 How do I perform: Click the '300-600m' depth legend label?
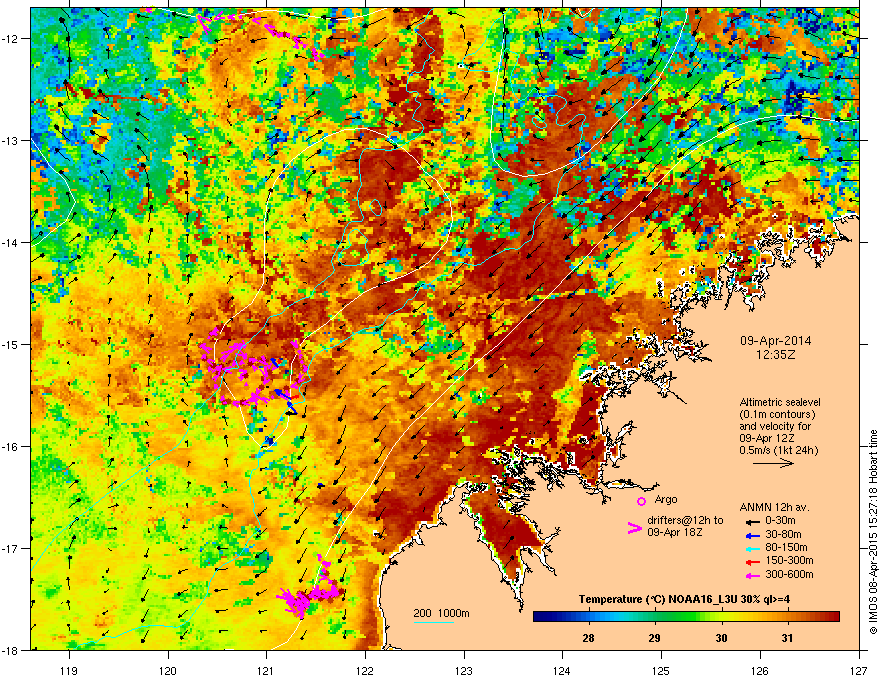(789, 575)
